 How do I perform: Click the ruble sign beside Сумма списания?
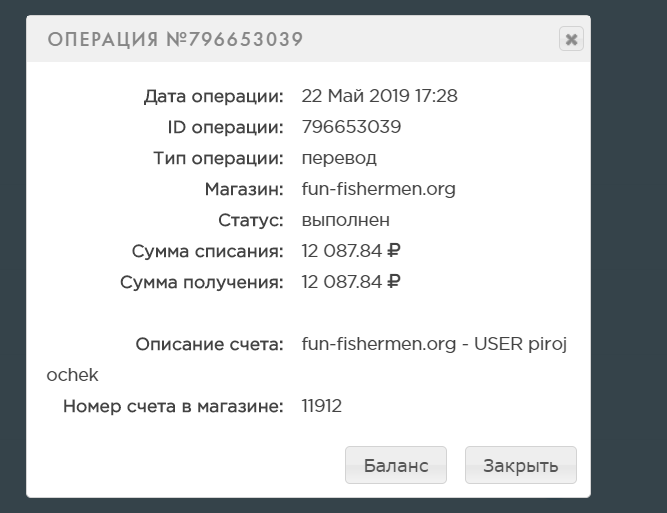pyautogui.click(x=393, y=251)
